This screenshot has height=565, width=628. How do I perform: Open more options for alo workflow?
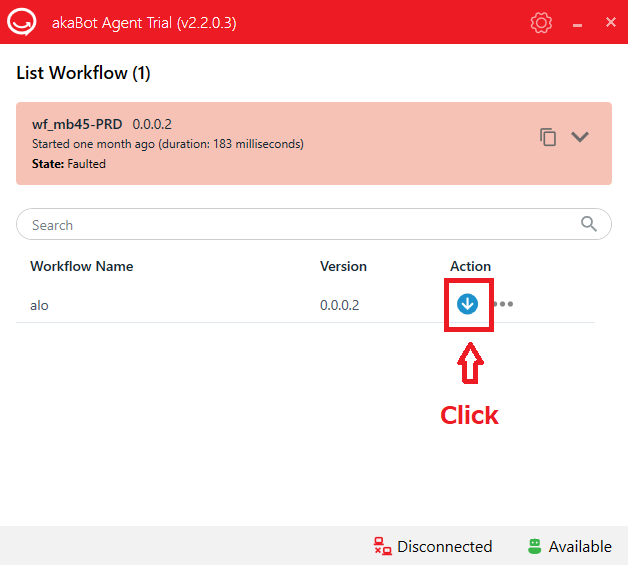[503, 304]
